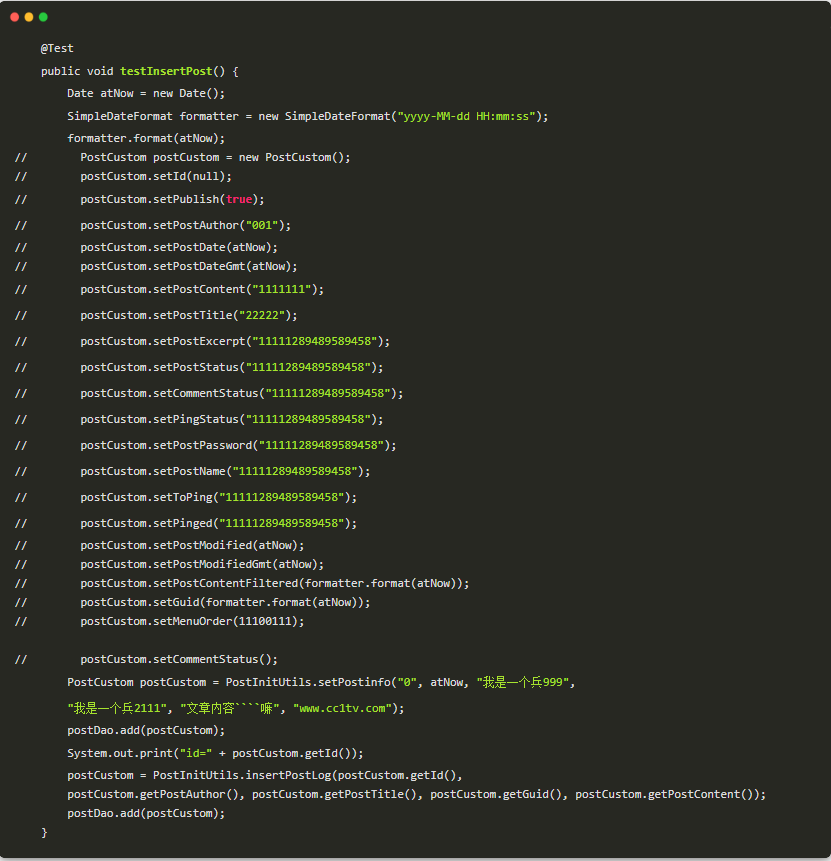Click the testInsertPost method name

[166, 71]
